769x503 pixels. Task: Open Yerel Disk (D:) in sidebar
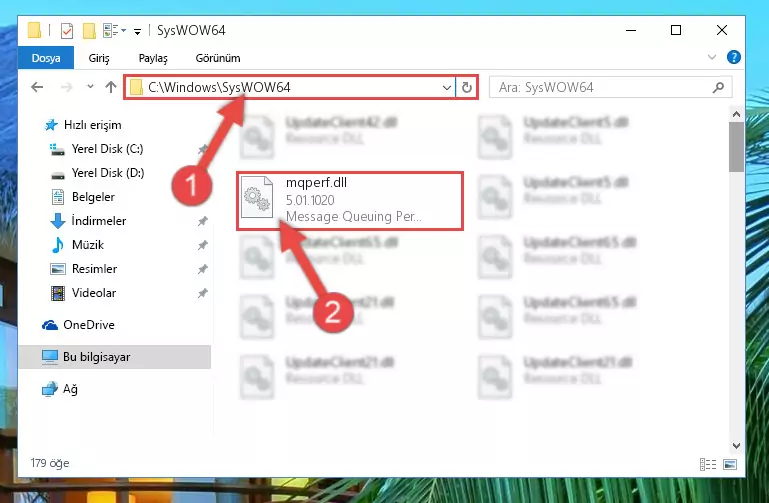[108, 173]
